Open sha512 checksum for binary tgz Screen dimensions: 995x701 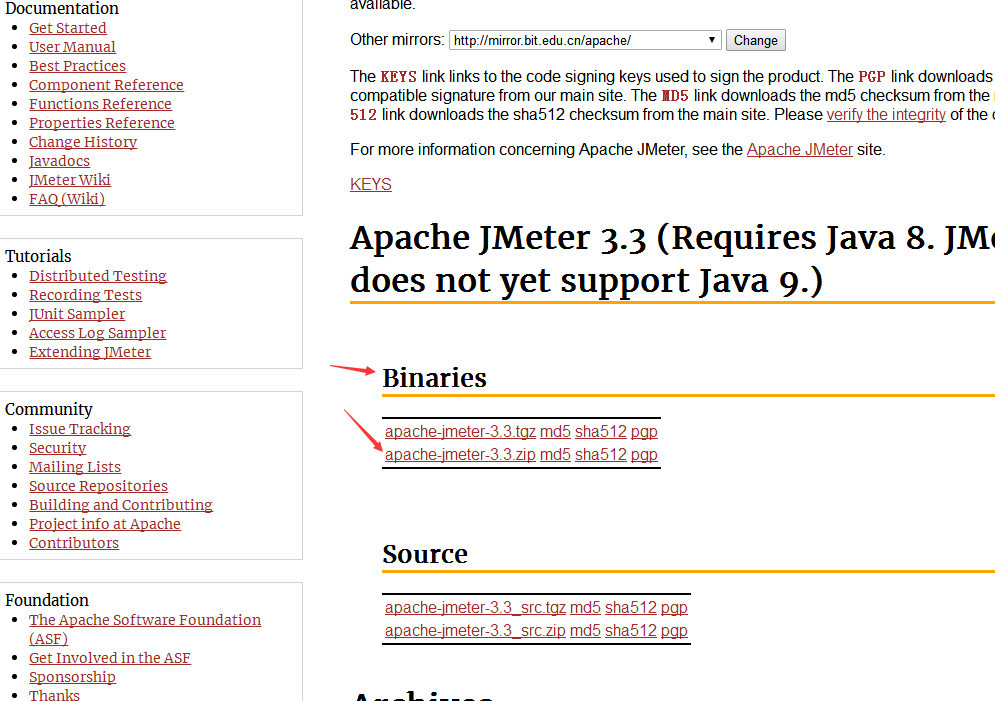[x=601, y=431]
